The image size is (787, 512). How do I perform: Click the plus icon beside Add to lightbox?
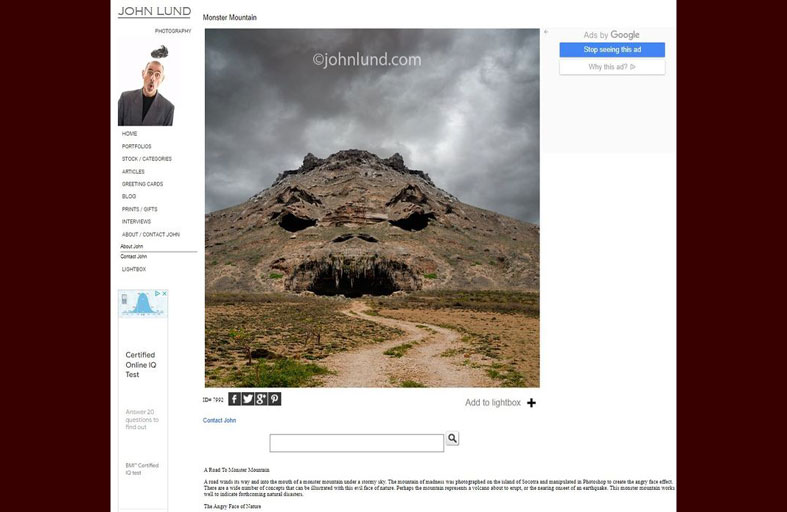[531, 403]
